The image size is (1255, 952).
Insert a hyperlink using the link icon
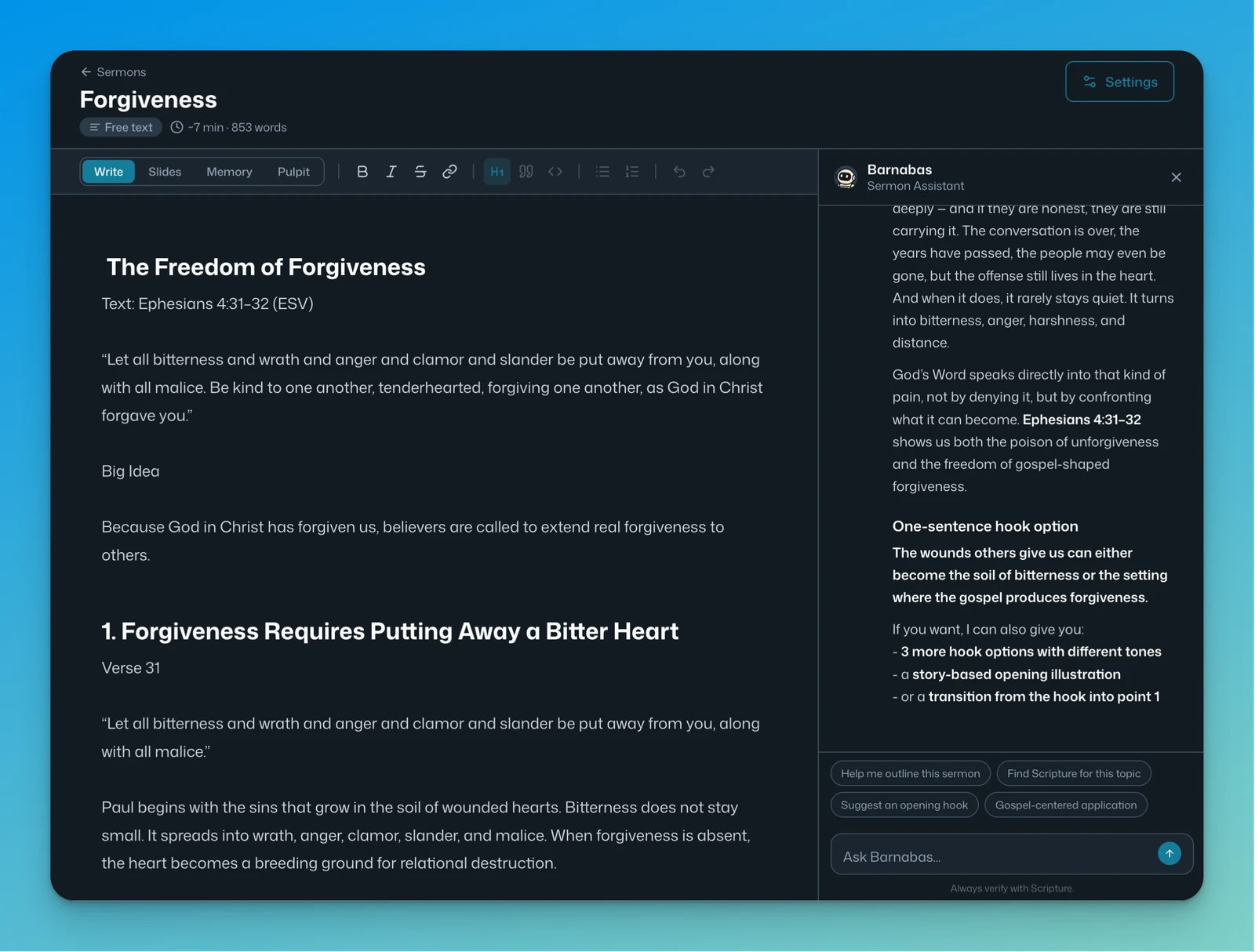point(449,172)
